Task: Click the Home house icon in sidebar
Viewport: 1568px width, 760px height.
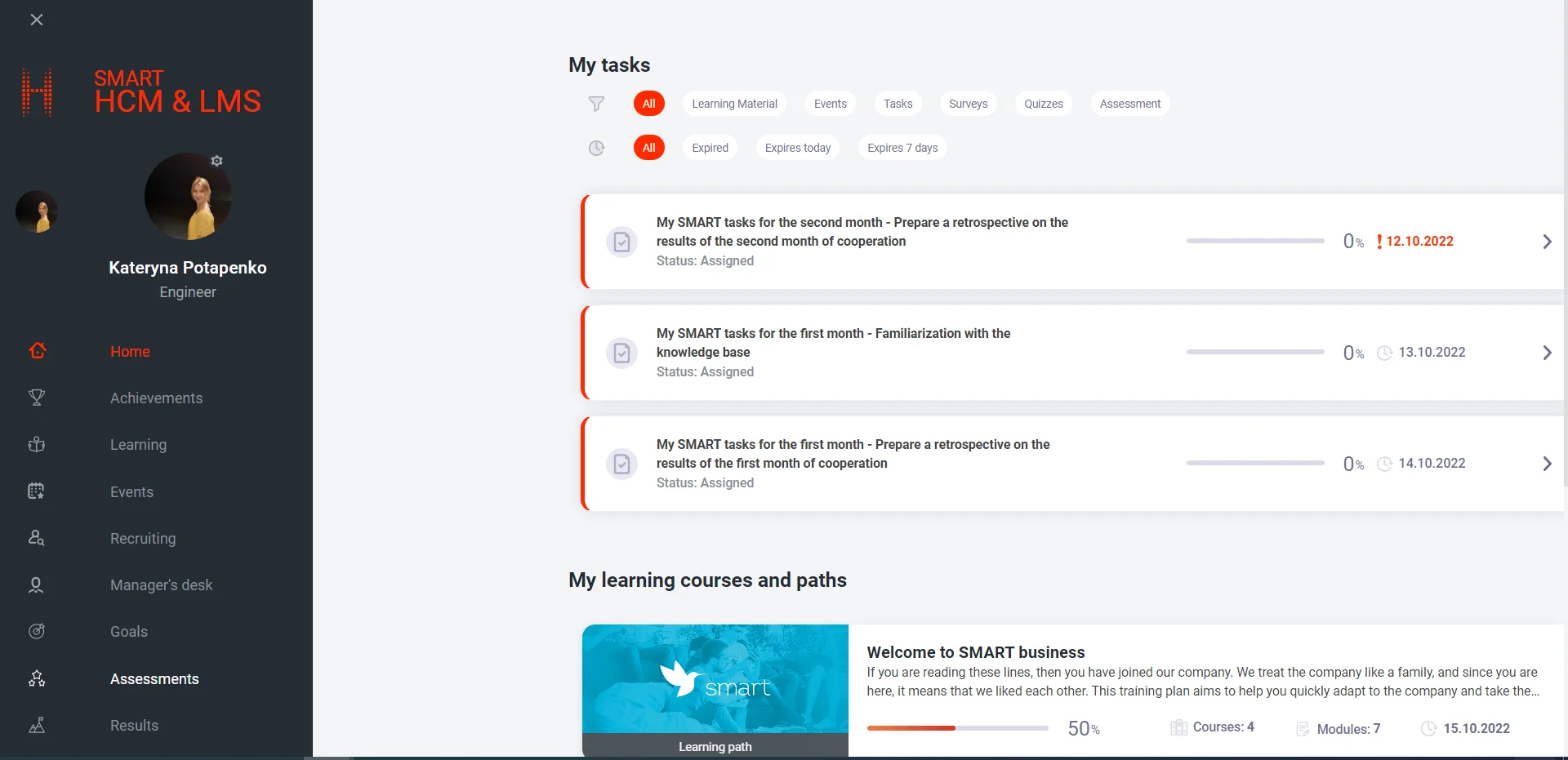Action: [38, 351]
